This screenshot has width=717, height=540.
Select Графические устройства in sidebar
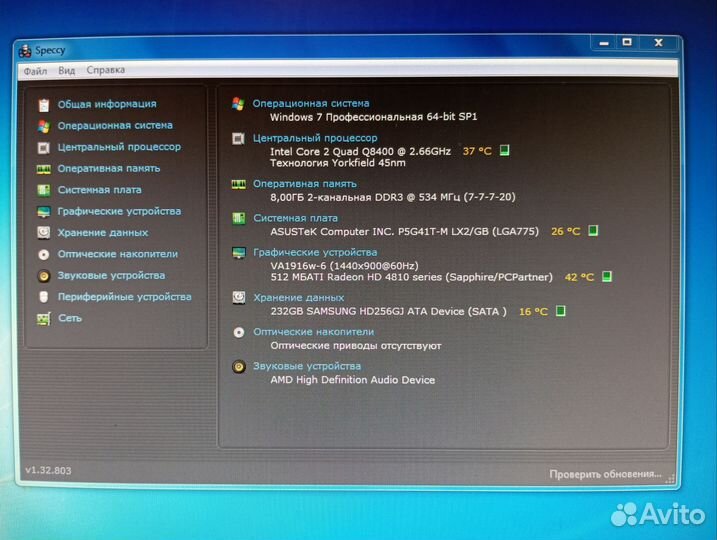point(119,211)
